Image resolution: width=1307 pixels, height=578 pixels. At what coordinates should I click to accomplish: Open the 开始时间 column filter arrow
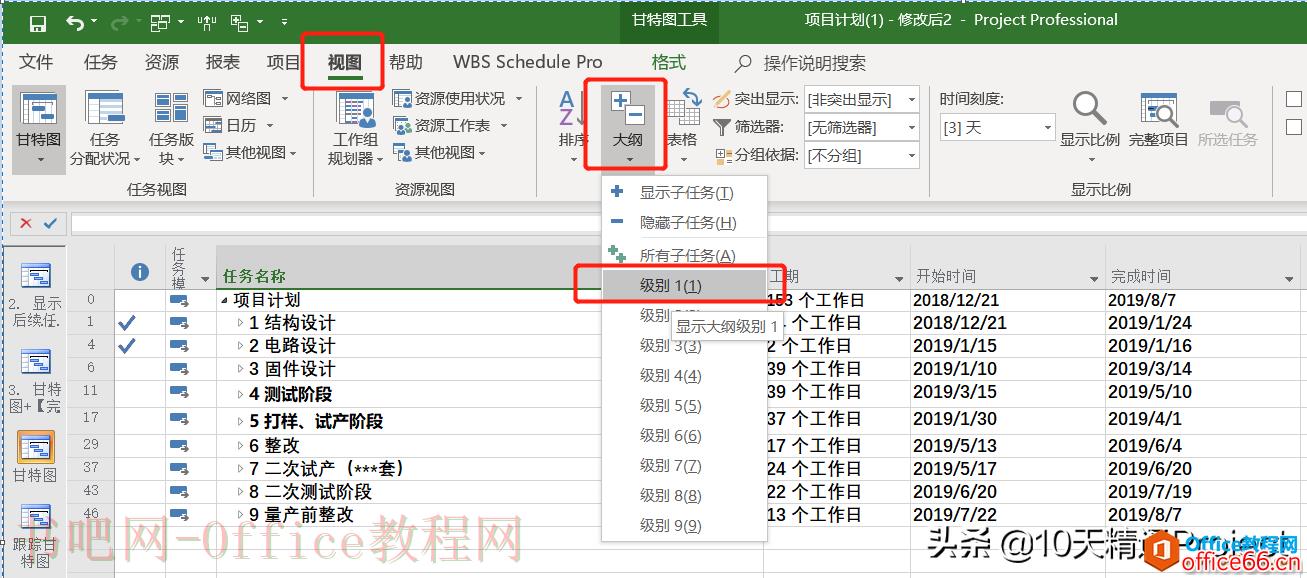[x=1094, y=278]
